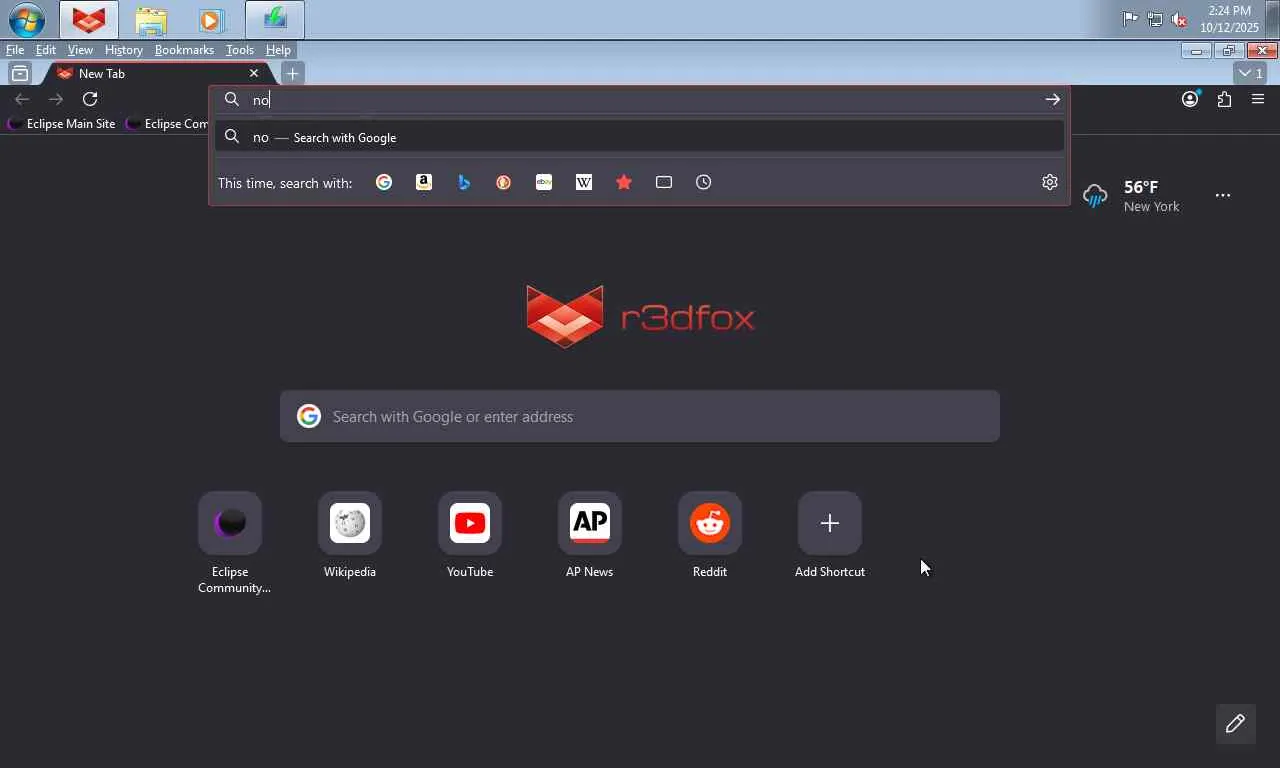Screen dimensions: 1280x768
Task: Open the Eclipse Community shortcut tile
Action: (x=230, y=544)
